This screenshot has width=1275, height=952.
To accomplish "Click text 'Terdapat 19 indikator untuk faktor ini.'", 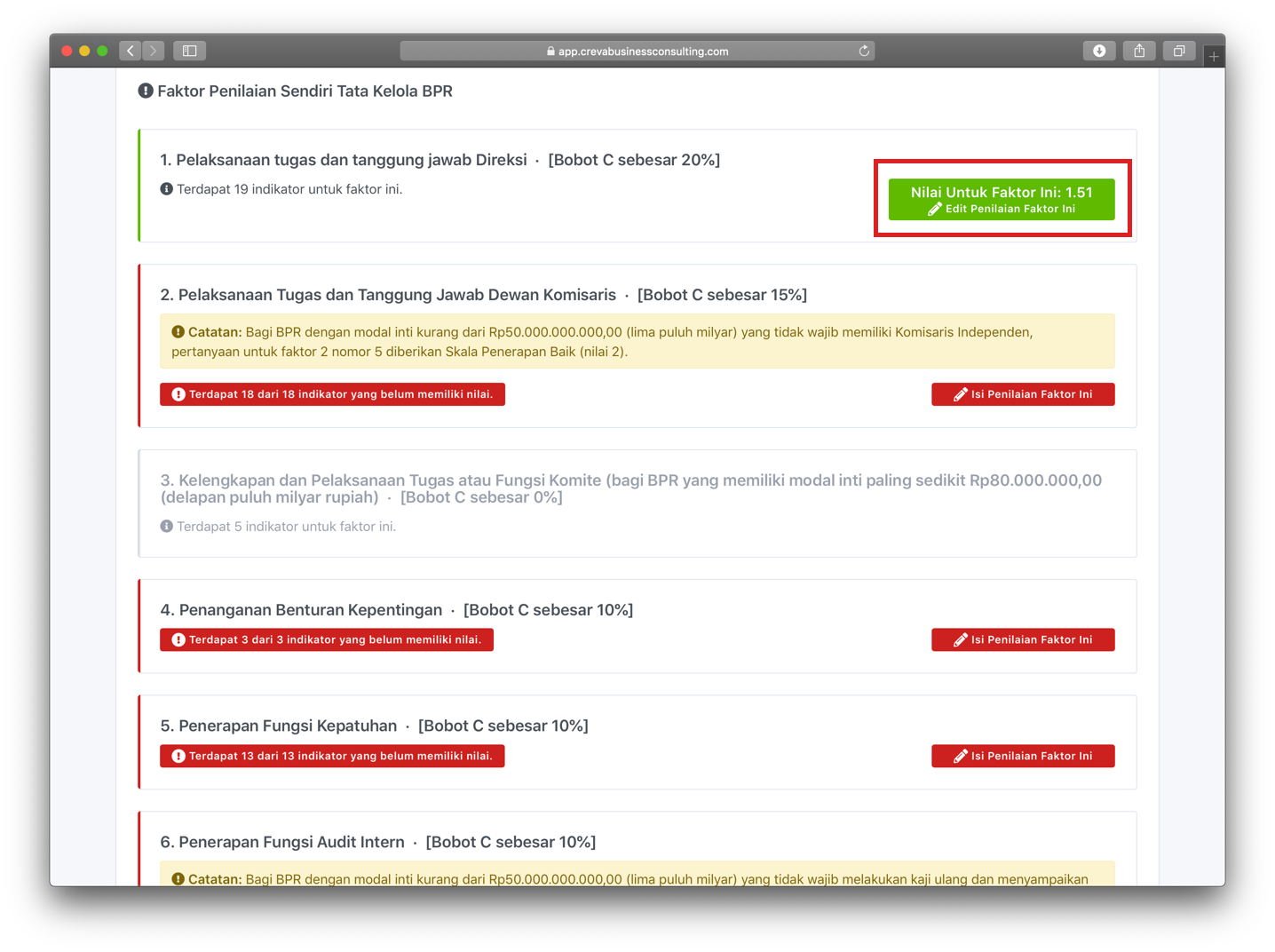I will tap(289, 189).
